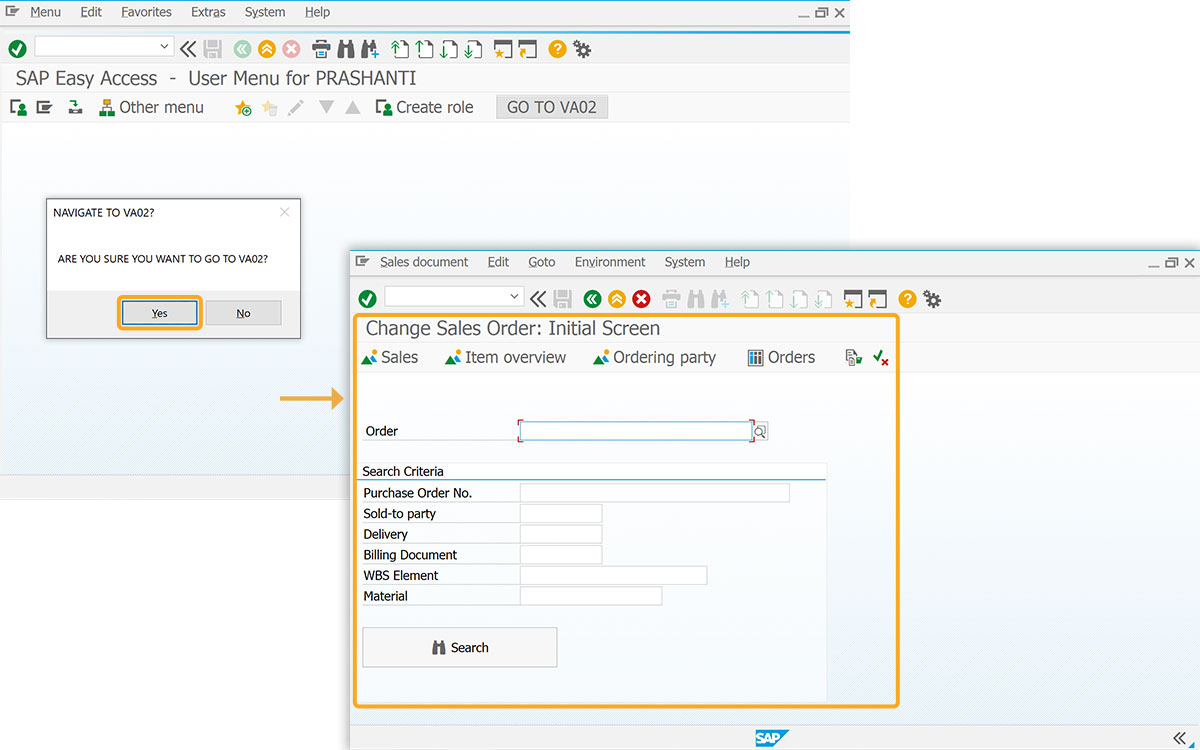Click the GO TO VA02 button
Image resolution: width=1200 pixels, height=750 pixels.
(x=552, y=107)
